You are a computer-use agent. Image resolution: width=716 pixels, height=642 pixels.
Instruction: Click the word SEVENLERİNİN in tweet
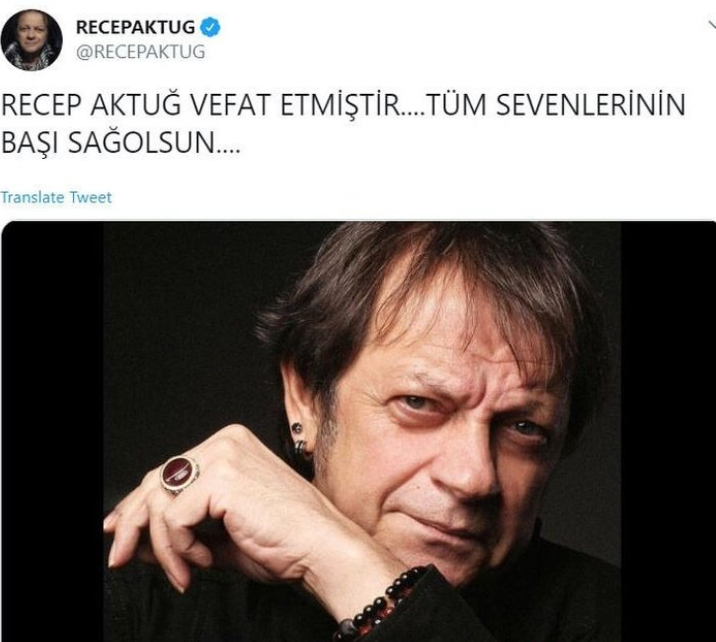pos(590,105)
